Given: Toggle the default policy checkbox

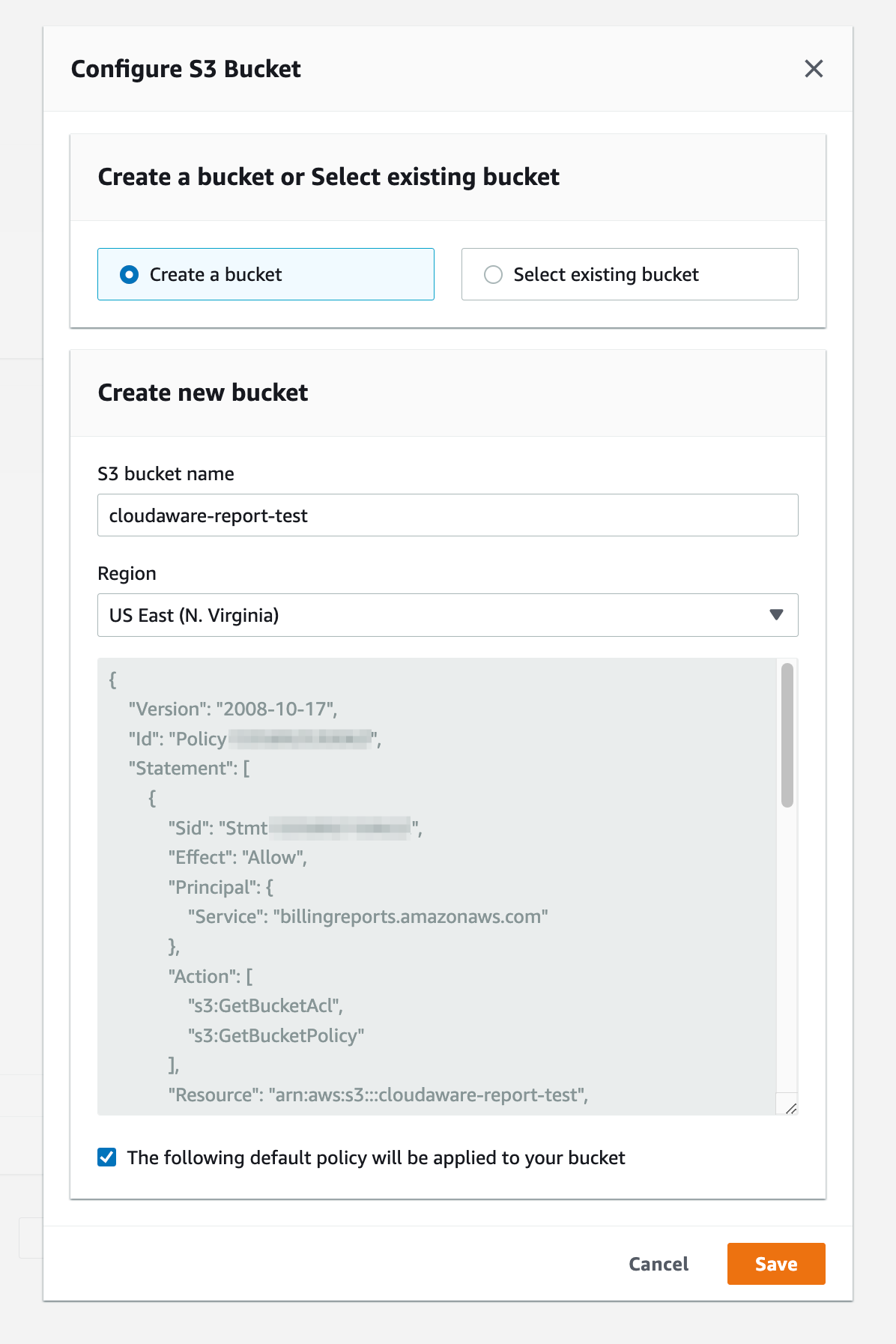Looking at the screenshot, I should pos(107,1157).
